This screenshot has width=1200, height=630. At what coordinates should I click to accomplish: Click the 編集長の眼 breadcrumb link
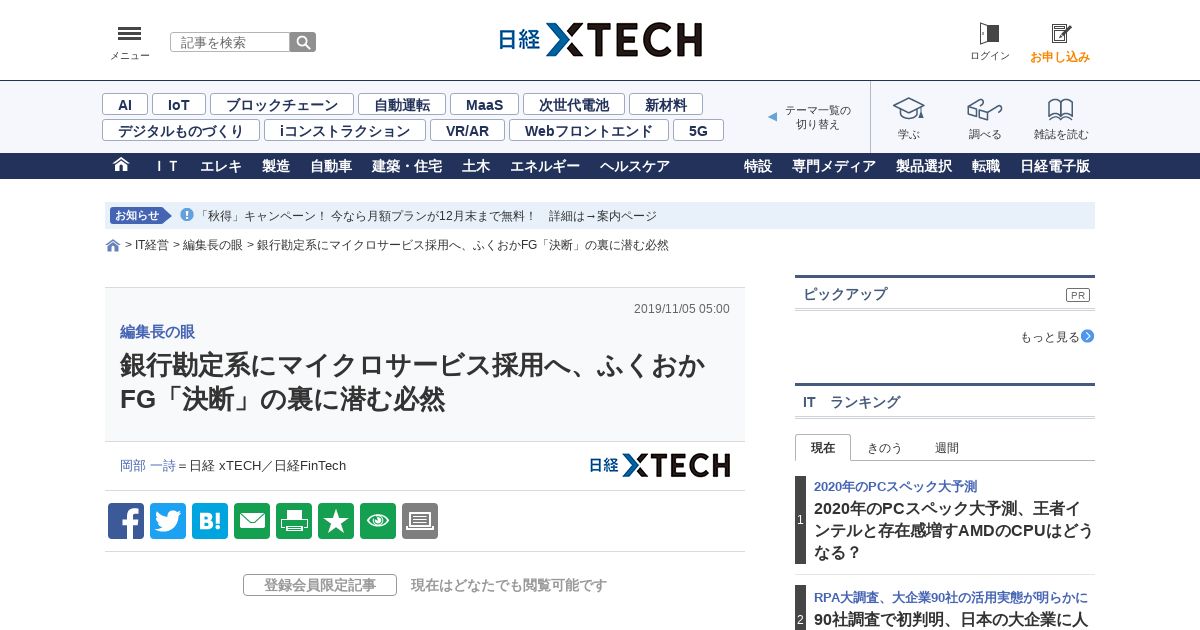click(x=212, y=245)
